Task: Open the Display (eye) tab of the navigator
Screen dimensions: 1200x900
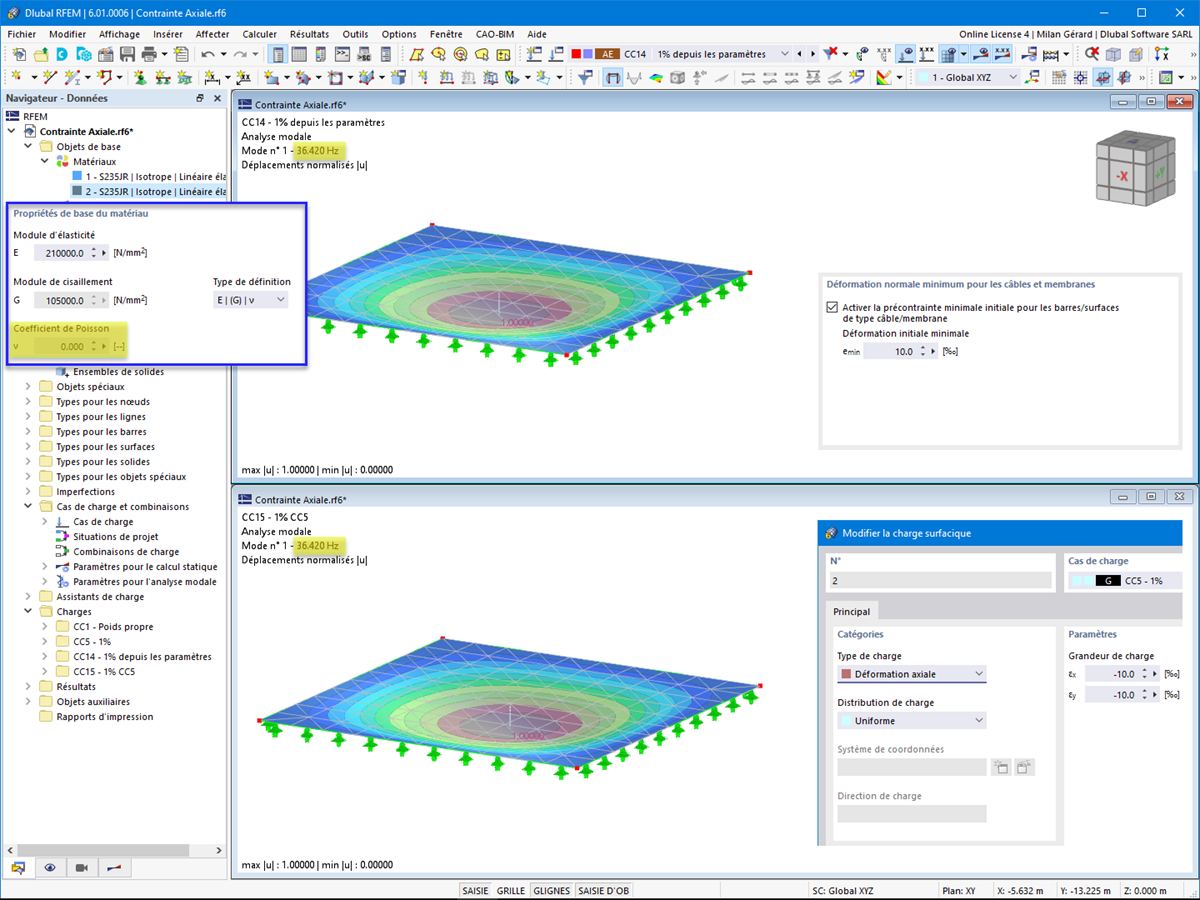Action: [x=50, y=867]
